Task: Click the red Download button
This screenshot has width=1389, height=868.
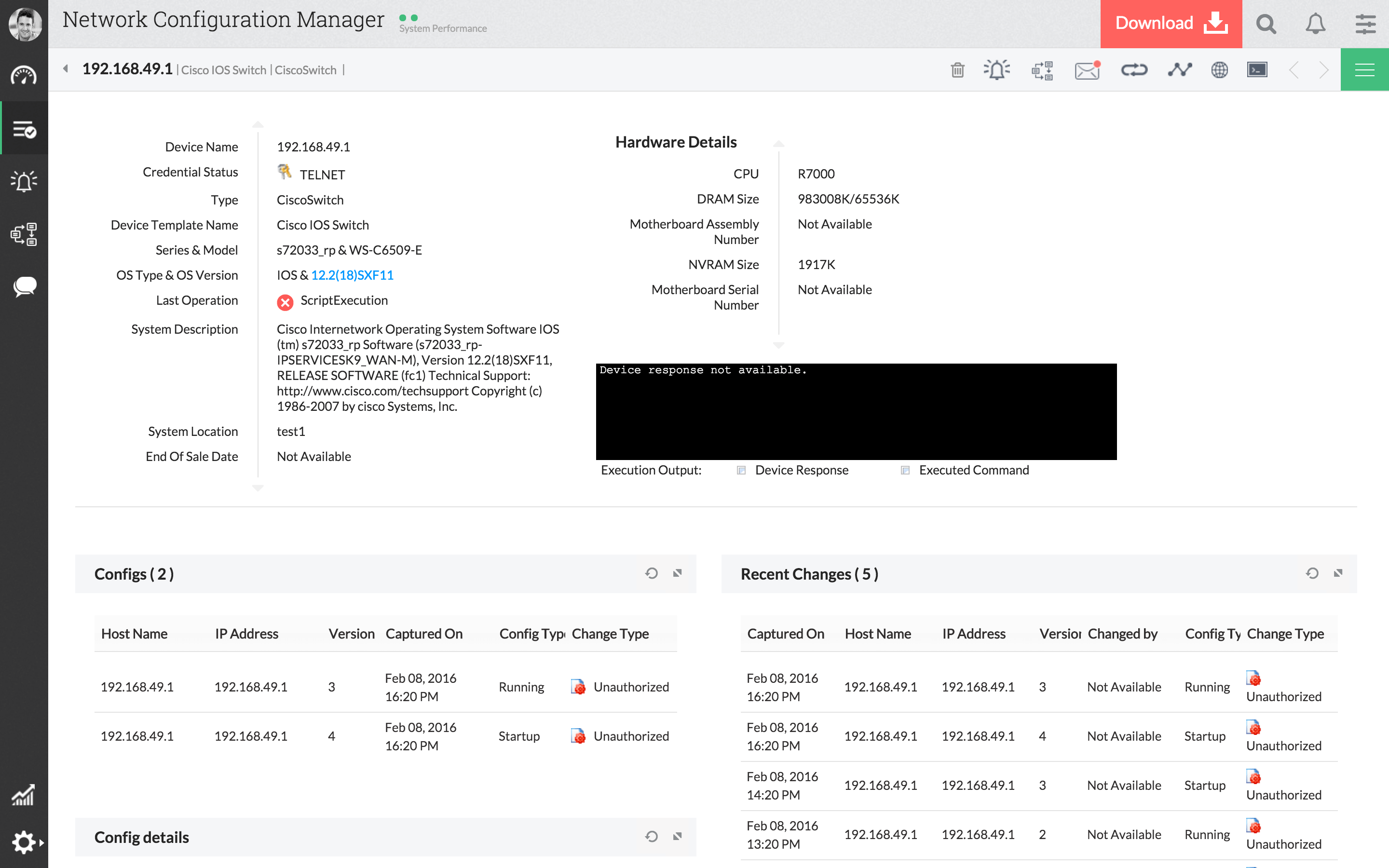Action: pyautogui.click(x=1171, y=24)
